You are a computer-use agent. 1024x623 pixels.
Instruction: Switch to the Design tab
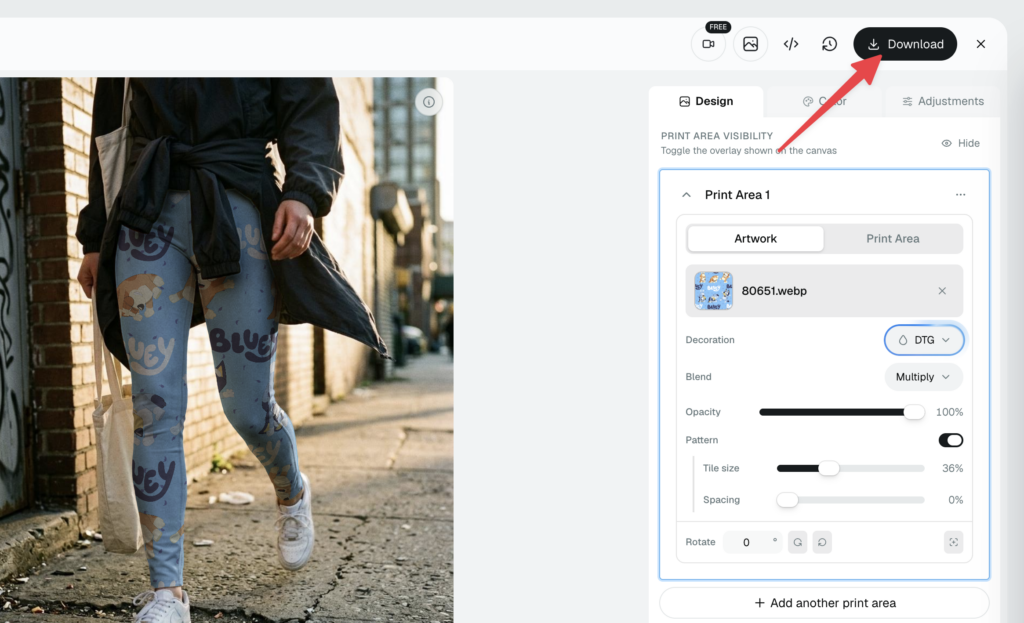706,101
